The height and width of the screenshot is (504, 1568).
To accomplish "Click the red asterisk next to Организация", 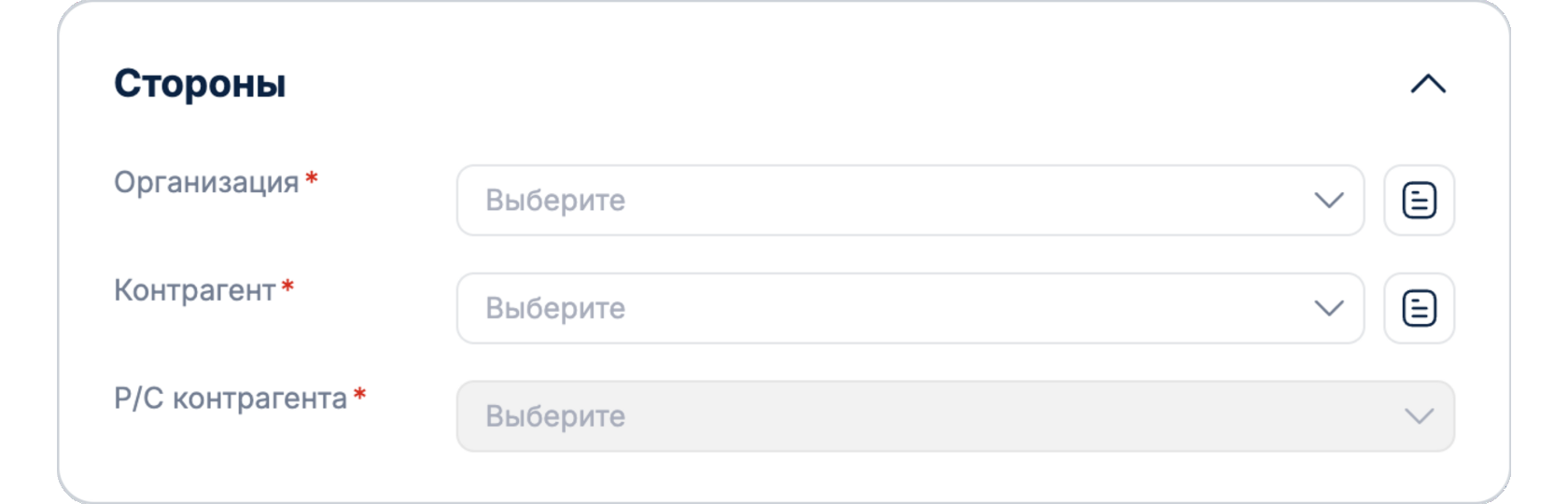I will tap(312, 178).
